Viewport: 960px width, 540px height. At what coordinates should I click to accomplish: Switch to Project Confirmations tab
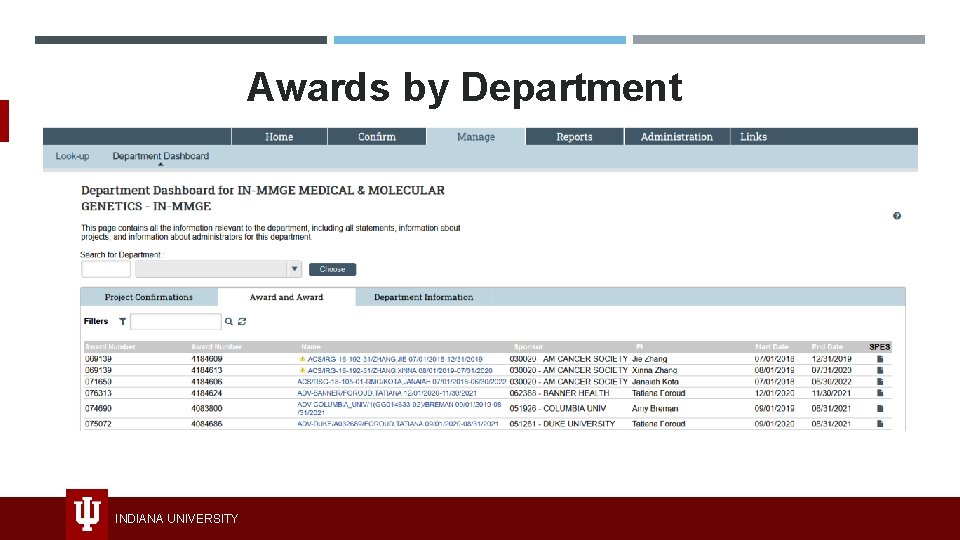(x=149, y=297)
